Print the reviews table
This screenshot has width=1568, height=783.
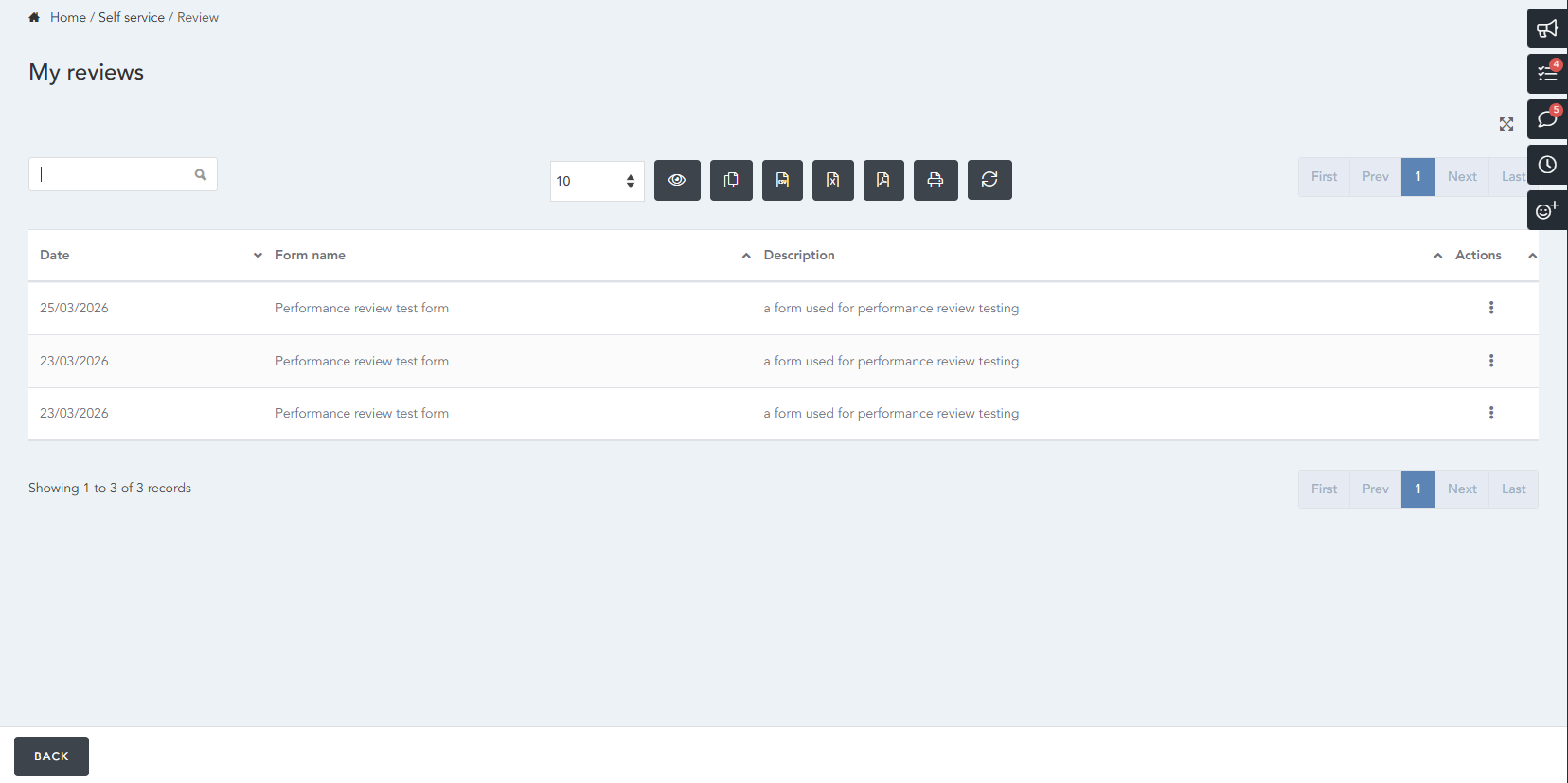pyautogui.click(x=935, y=180)
